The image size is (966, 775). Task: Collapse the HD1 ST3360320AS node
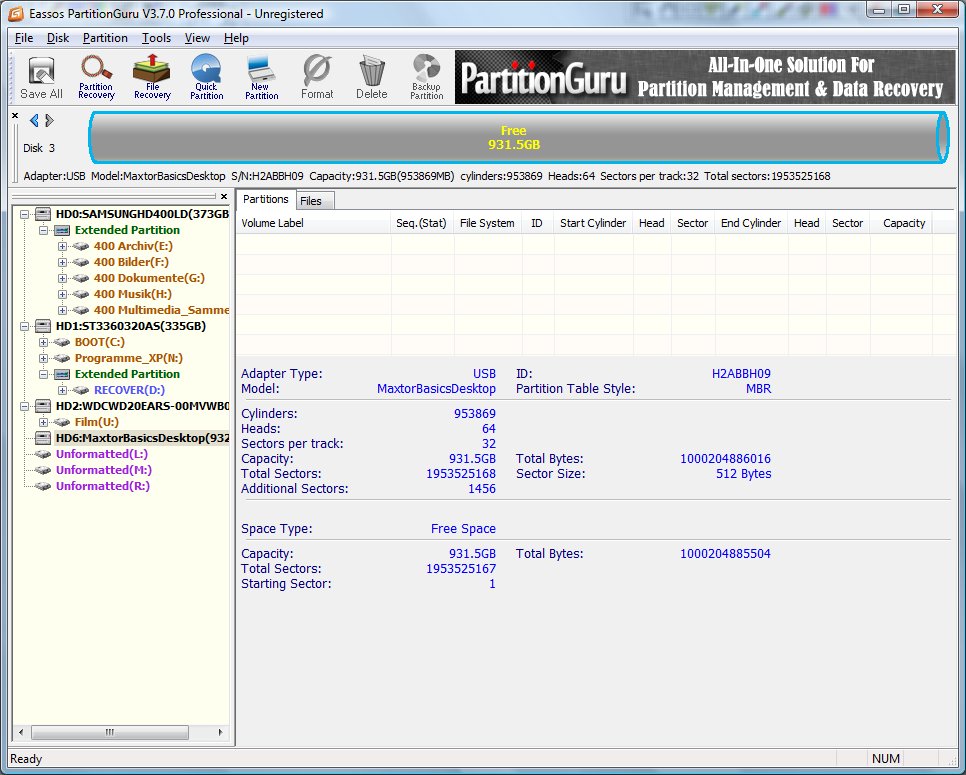(x=25, y=327)
